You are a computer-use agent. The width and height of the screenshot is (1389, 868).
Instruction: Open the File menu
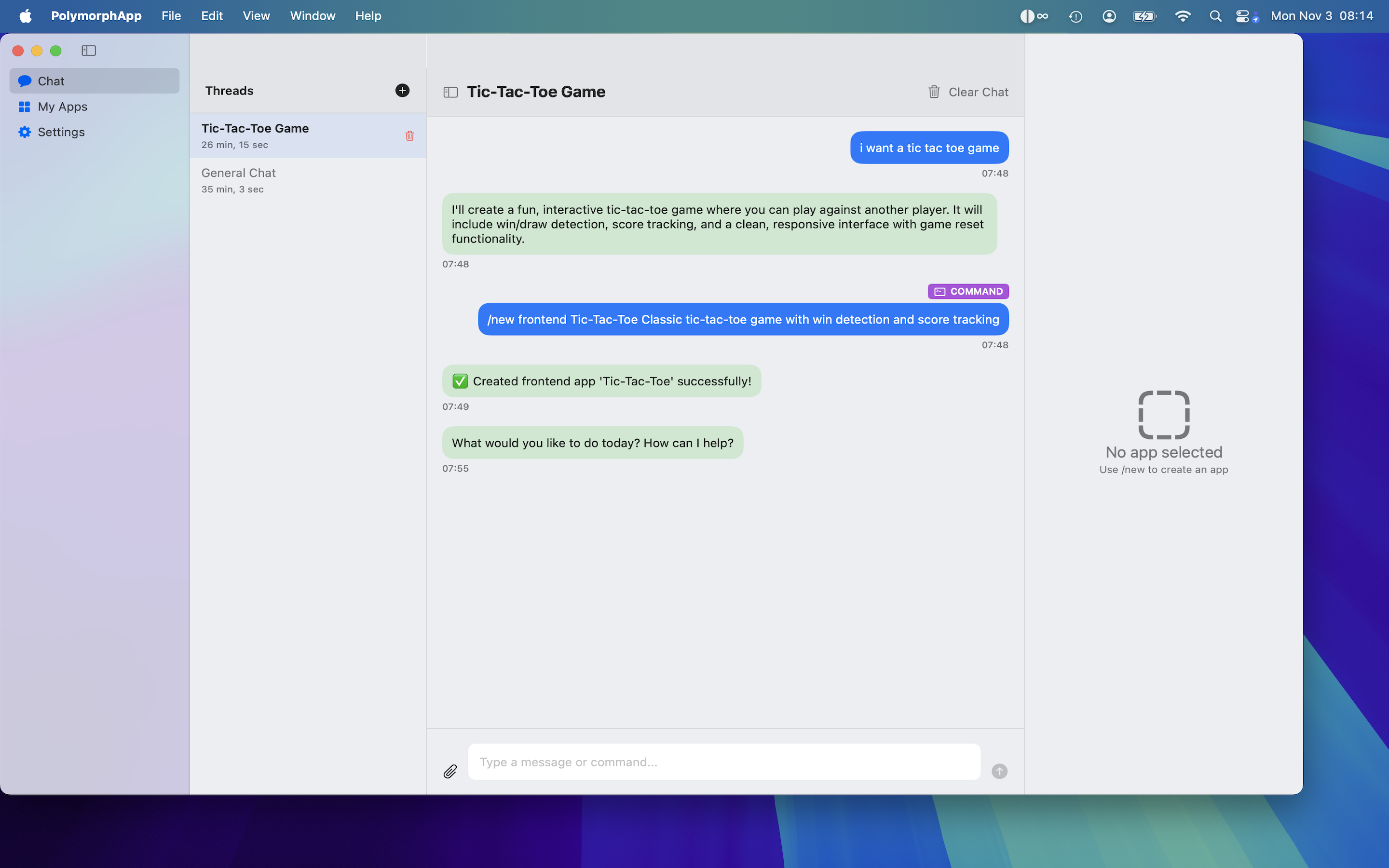pyautogui.click(x=171, y=16)
